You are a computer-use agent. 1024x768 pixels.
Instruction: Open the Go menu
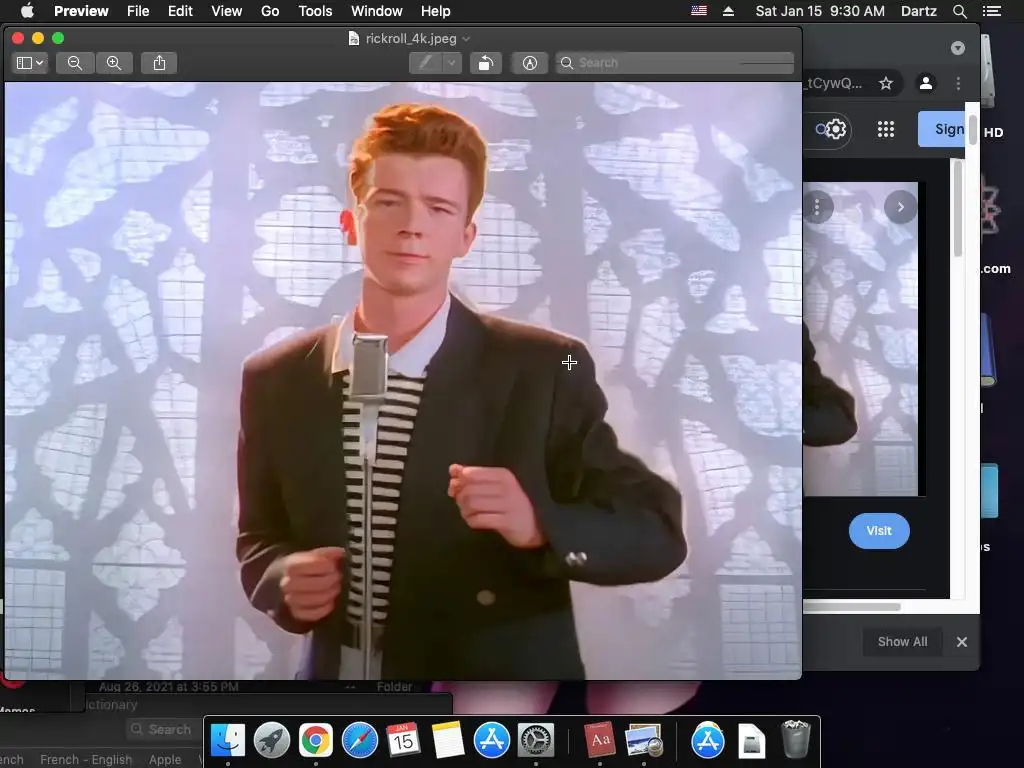270,11
